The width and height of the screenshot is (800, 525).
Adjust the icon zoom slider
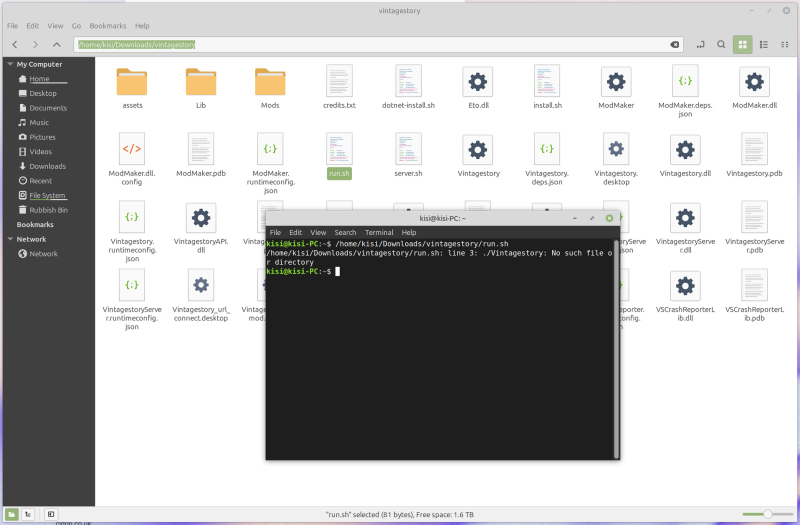pyautogui.click(x=767, y=514)
